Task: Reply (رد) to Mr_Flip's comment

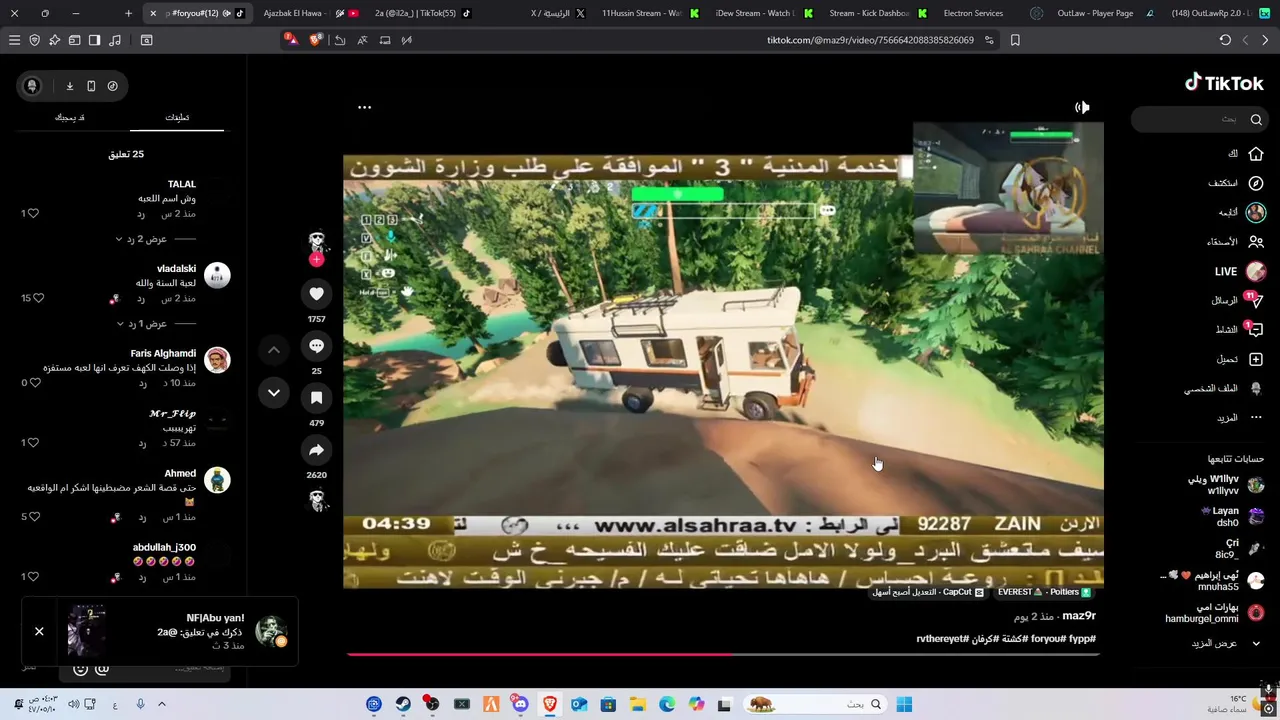Action: point(142,443)
